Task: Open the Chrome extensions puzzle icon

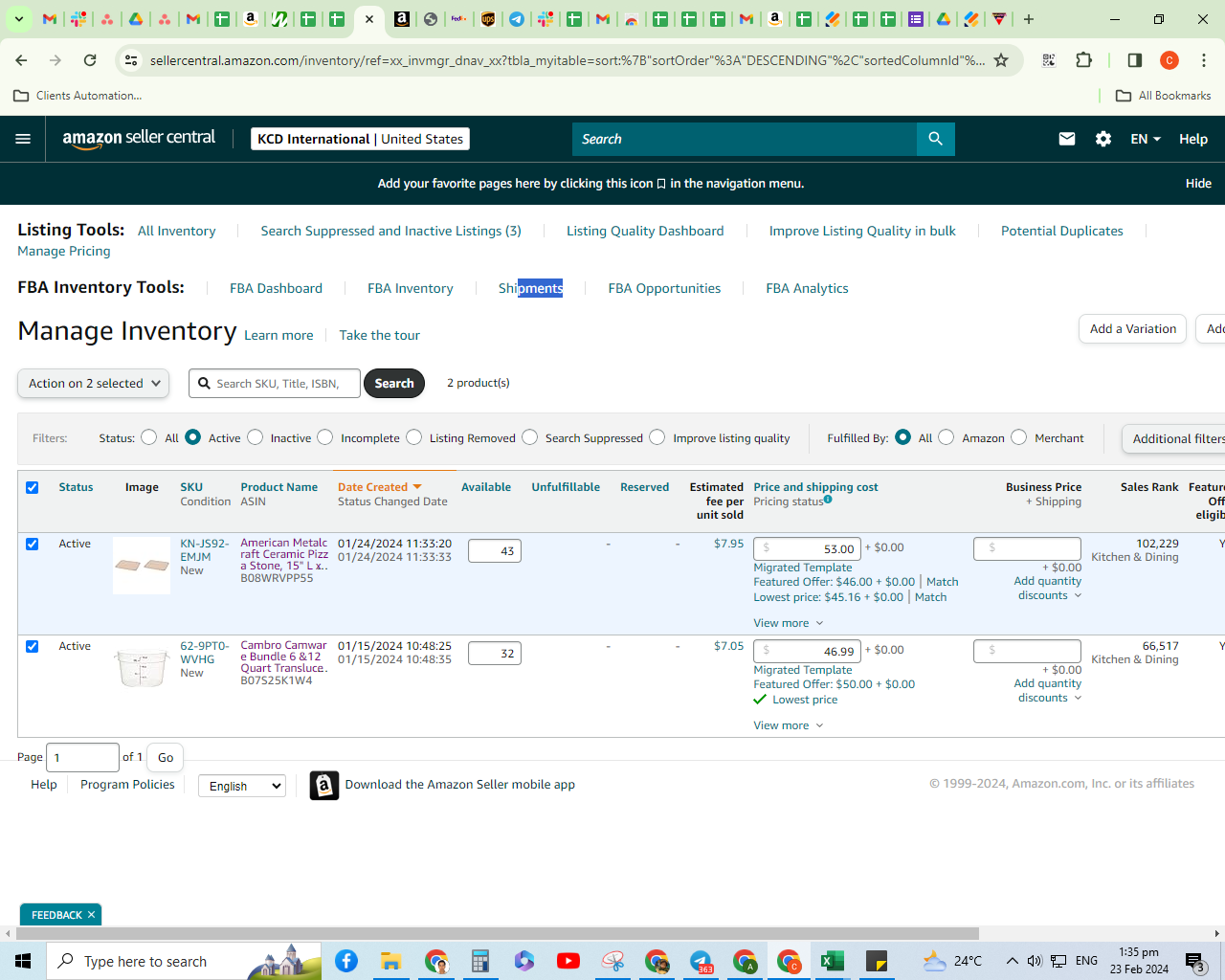Action: [1084, 60]
